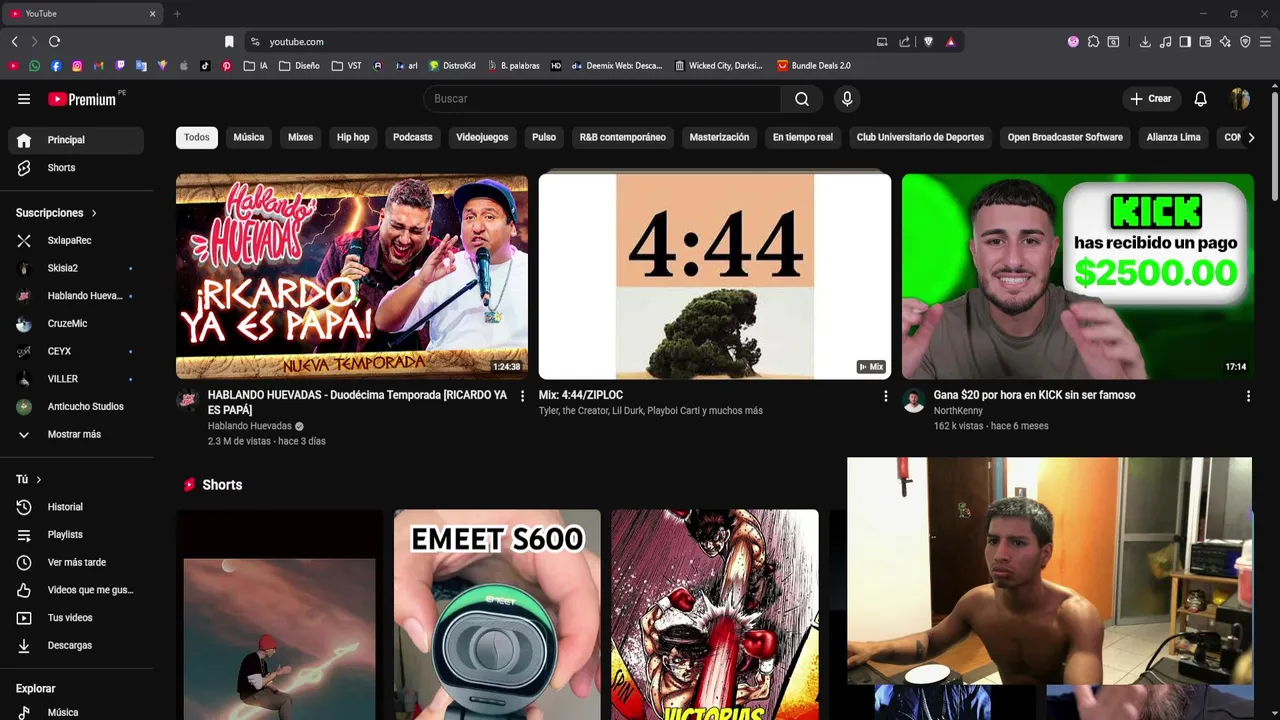Open the browser extensions puzzle icon
Viewport: 1280px width, 720px height.
[1093, 42]
